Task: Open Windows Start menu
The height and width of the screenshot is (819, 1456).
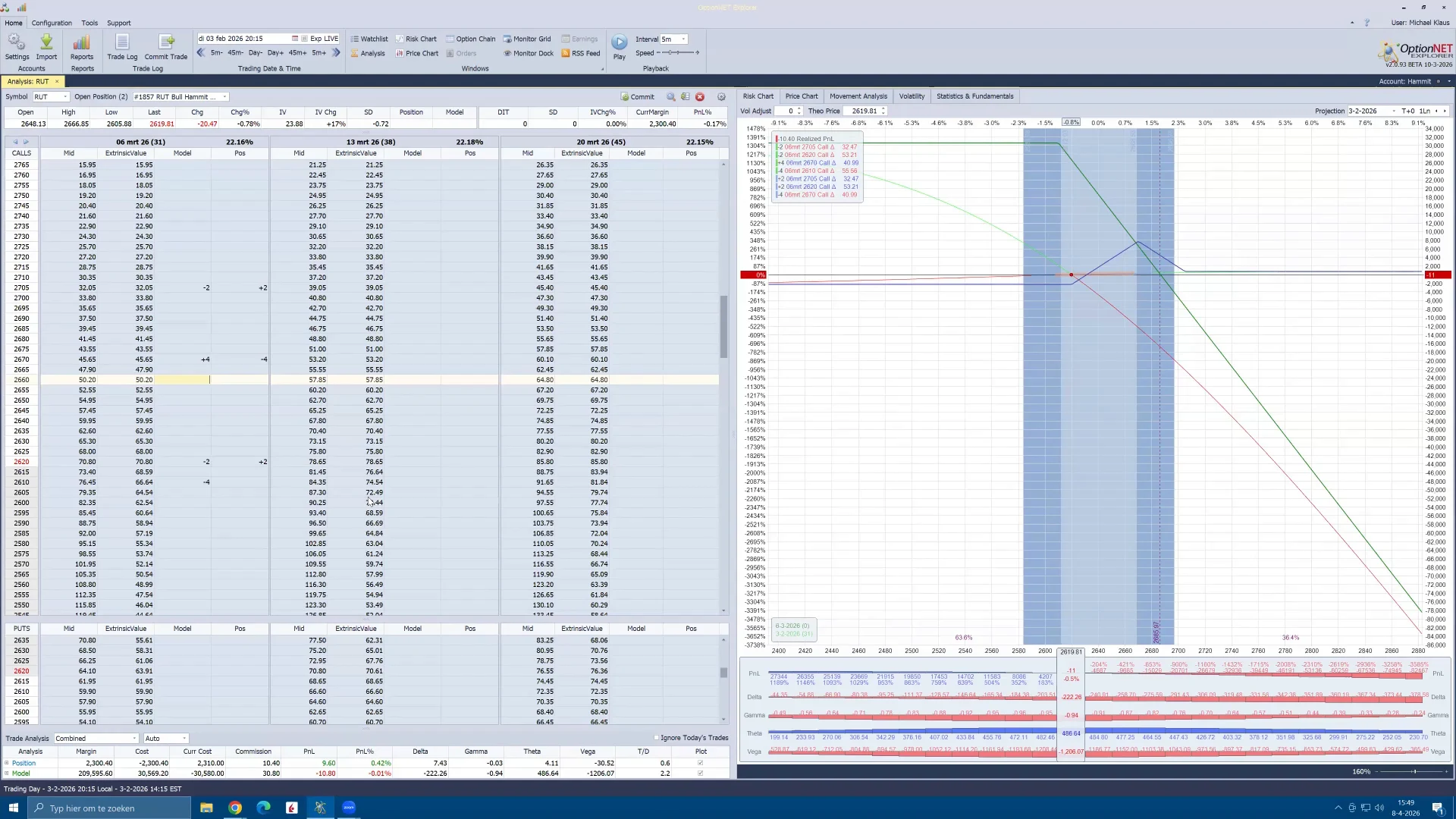Action: point(13,808)
